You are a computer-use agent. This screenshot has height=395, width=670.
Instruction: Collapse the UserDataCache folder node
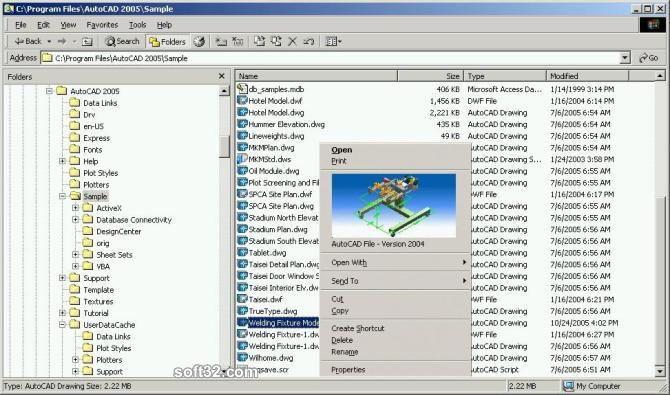click(x=62, y=325)
